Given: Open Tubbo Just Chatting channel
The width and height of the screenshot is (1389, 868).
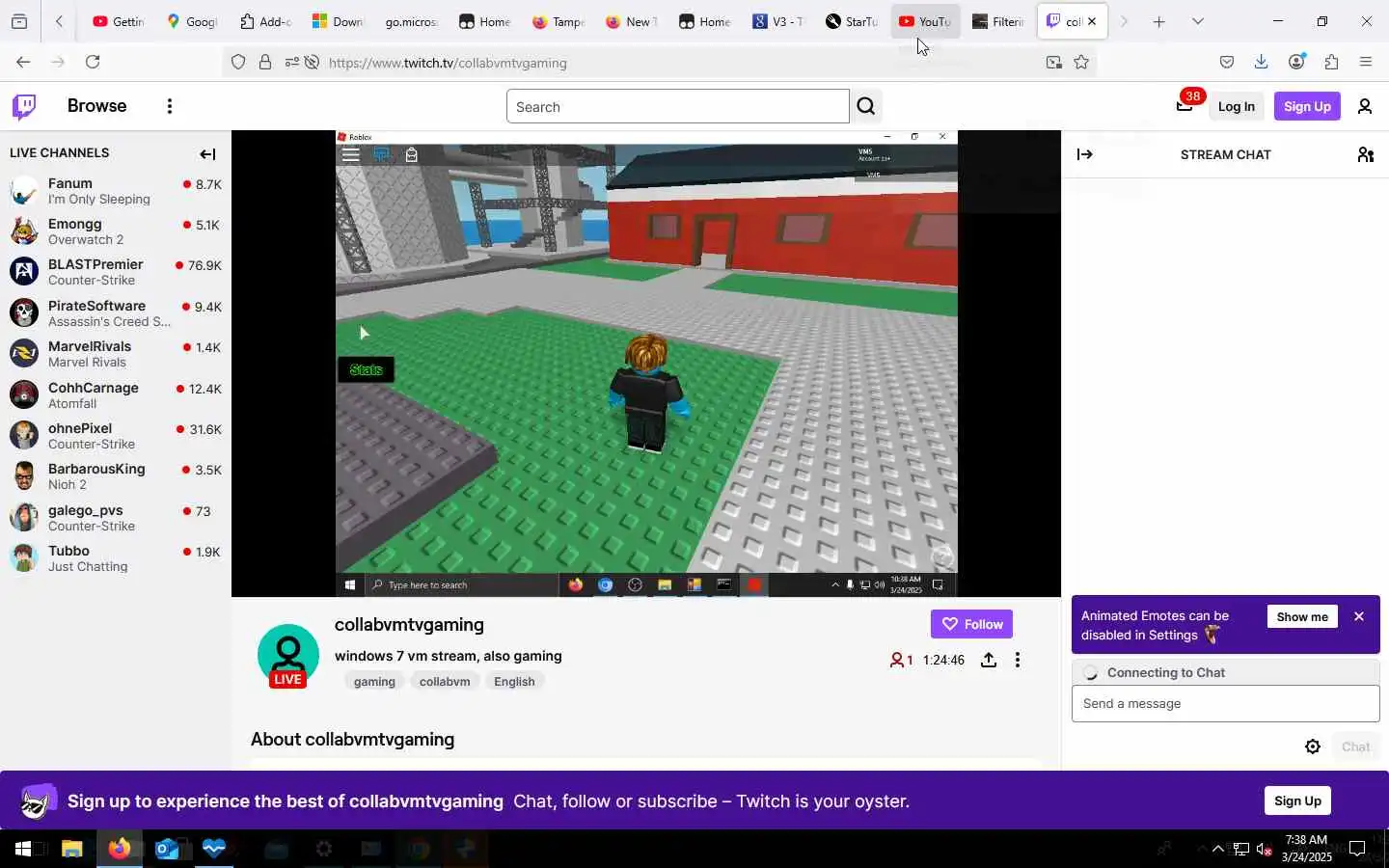Looking at the screenshot, I should tap(116, 558).
